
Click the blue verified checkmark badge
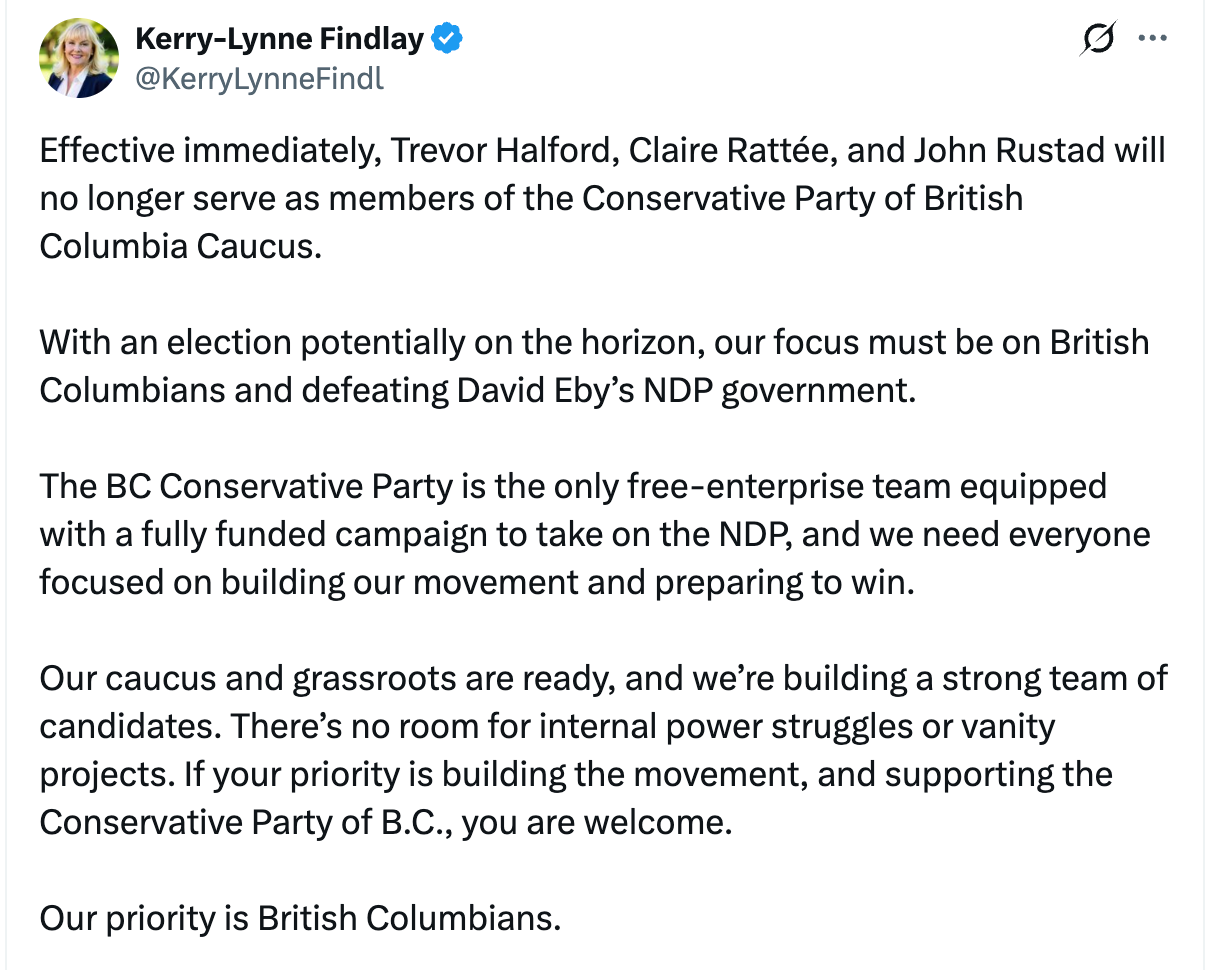point(446,39)
